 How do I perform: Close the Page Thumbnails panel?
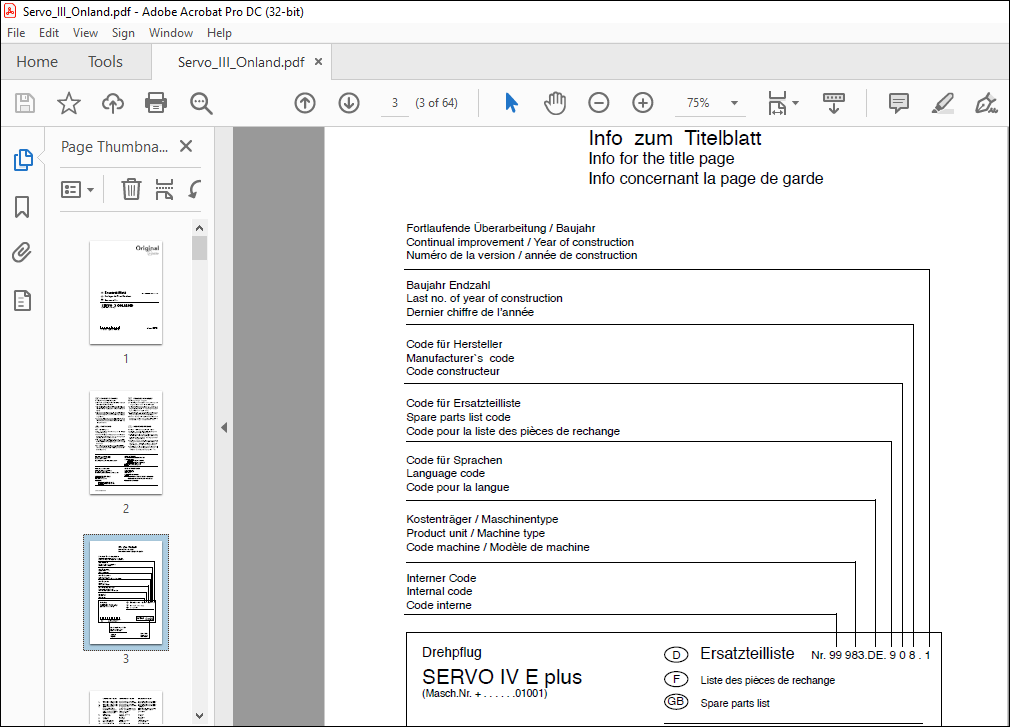tap(186, 146)
